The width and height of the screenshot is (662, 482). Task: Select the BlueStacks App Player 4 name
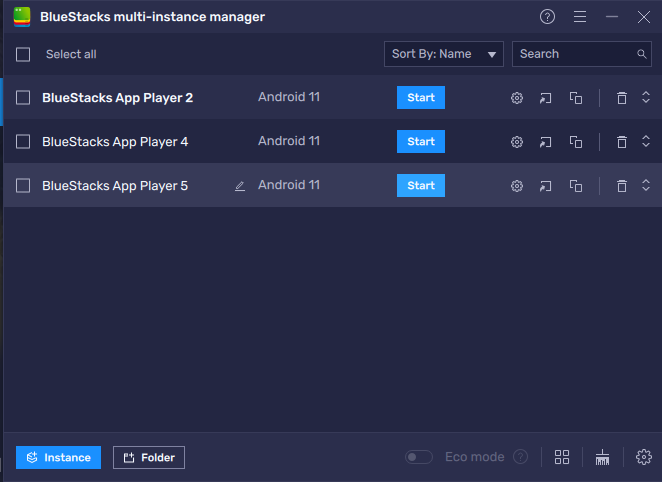click(x=115, y=142)
